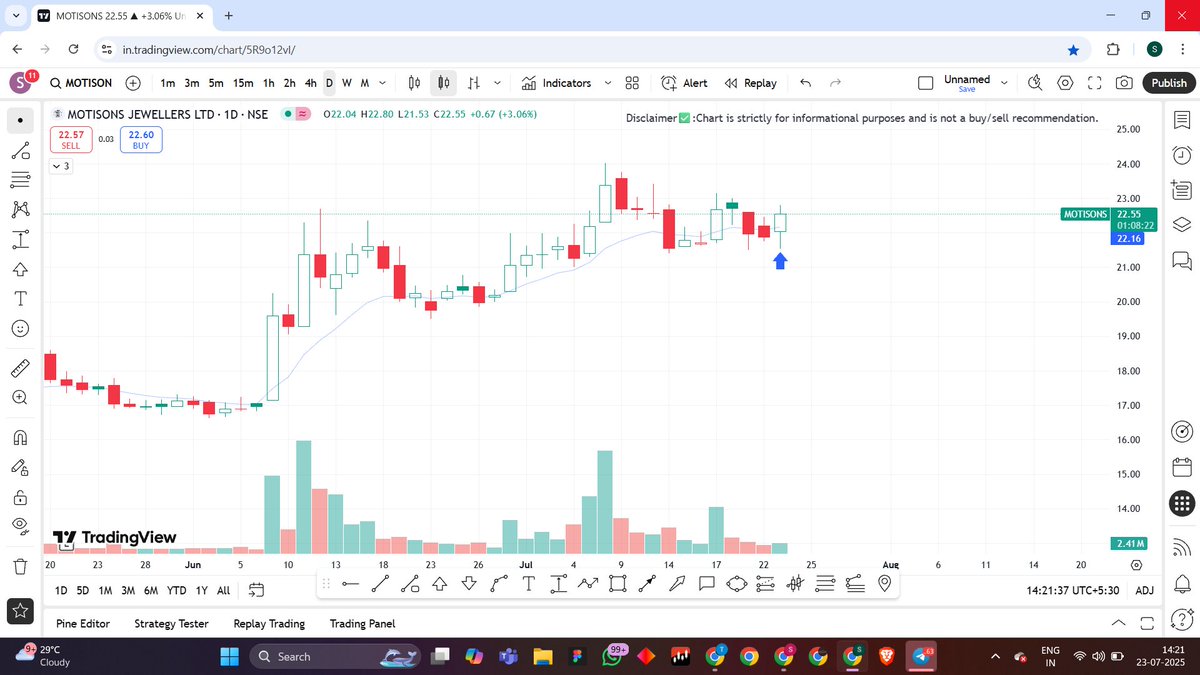This screenshot has width=1200, height=675.
Task: Expand the timeframe dropdown chevron
Action: click(x=382, y=83)
